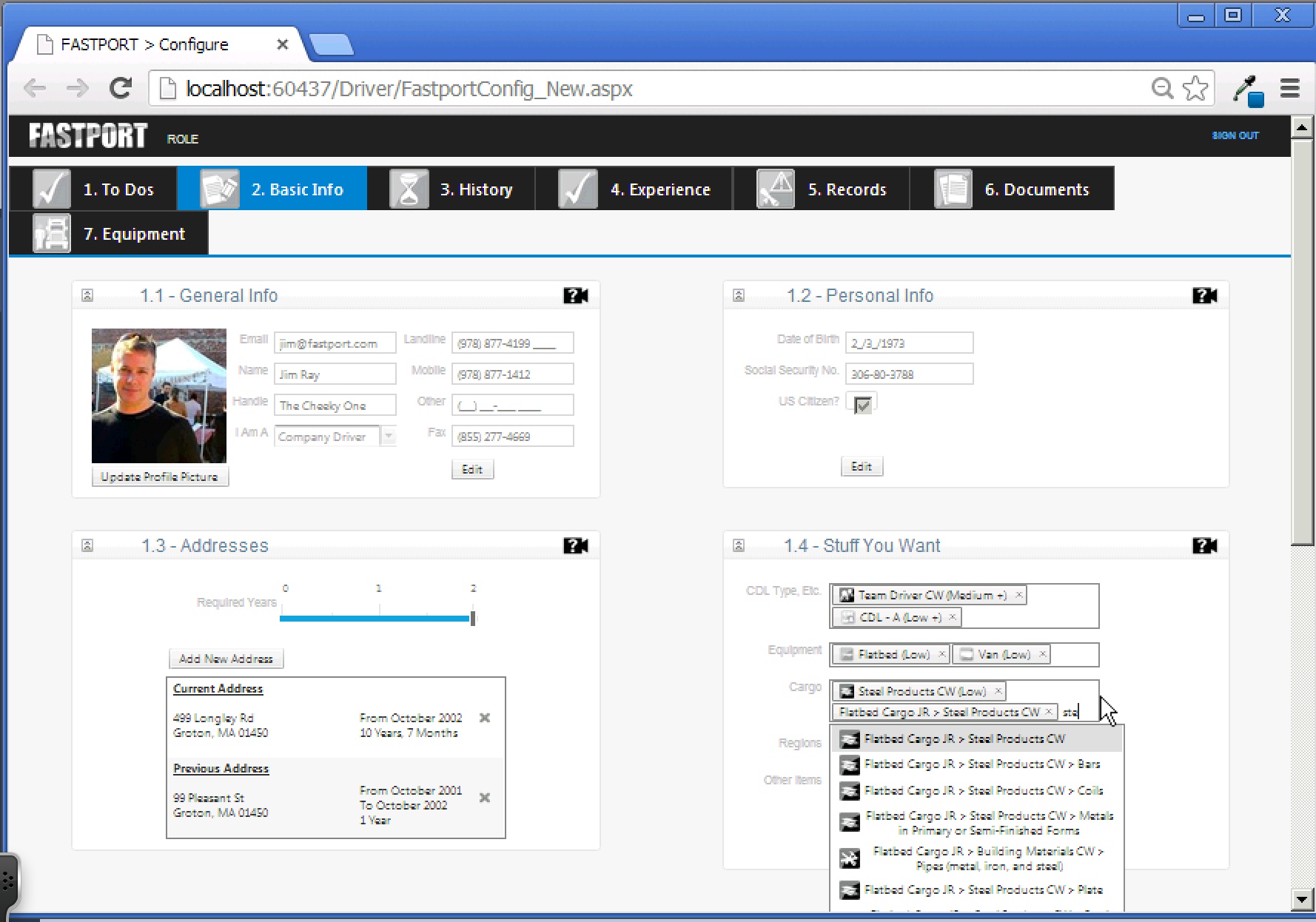Click the browser forward arrow
The image size is (1316, 922).
(x=77, y=89)
